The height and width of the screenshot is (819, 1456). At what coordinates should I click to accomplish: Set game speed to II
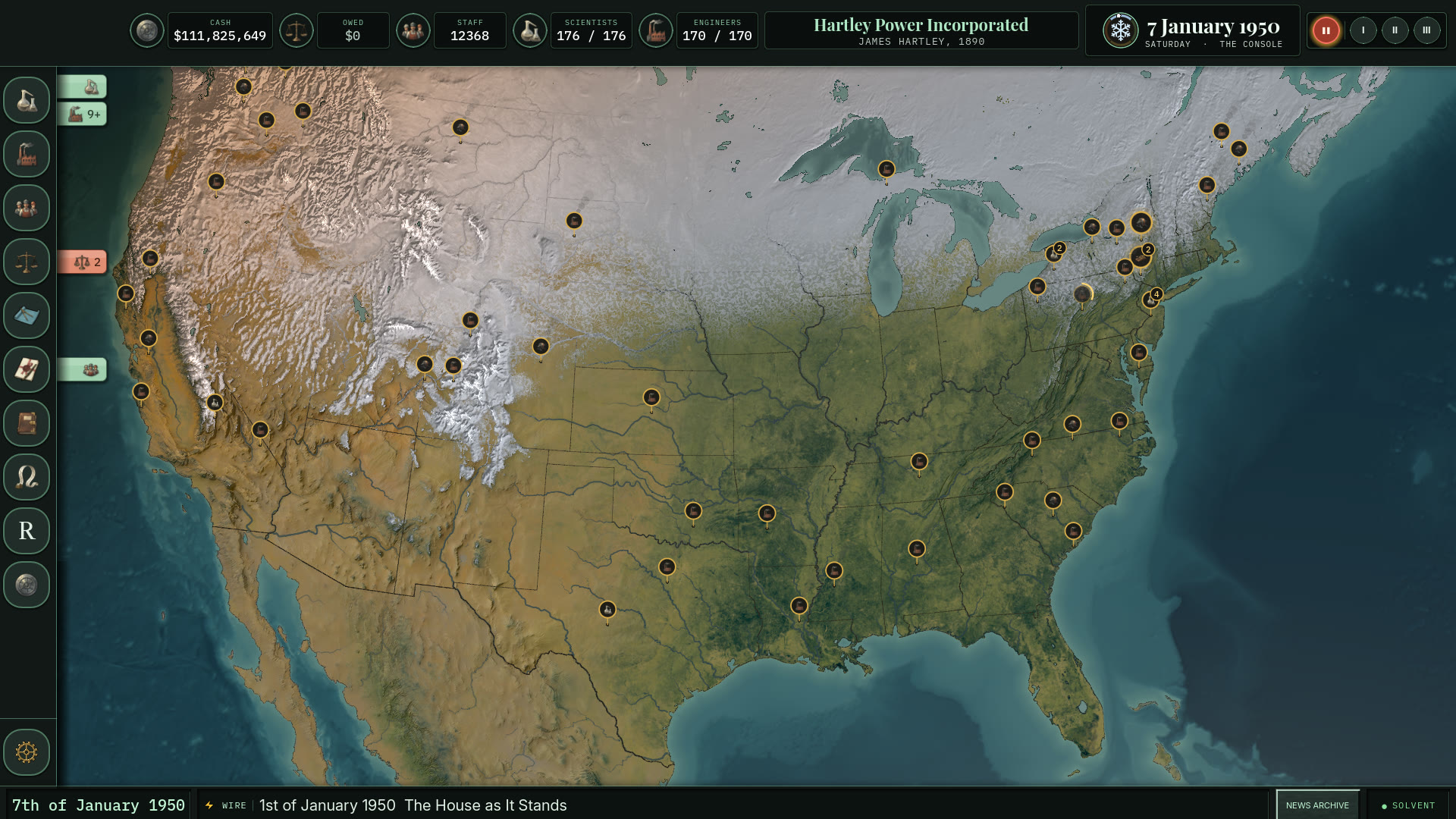[x=1395, y=30]
